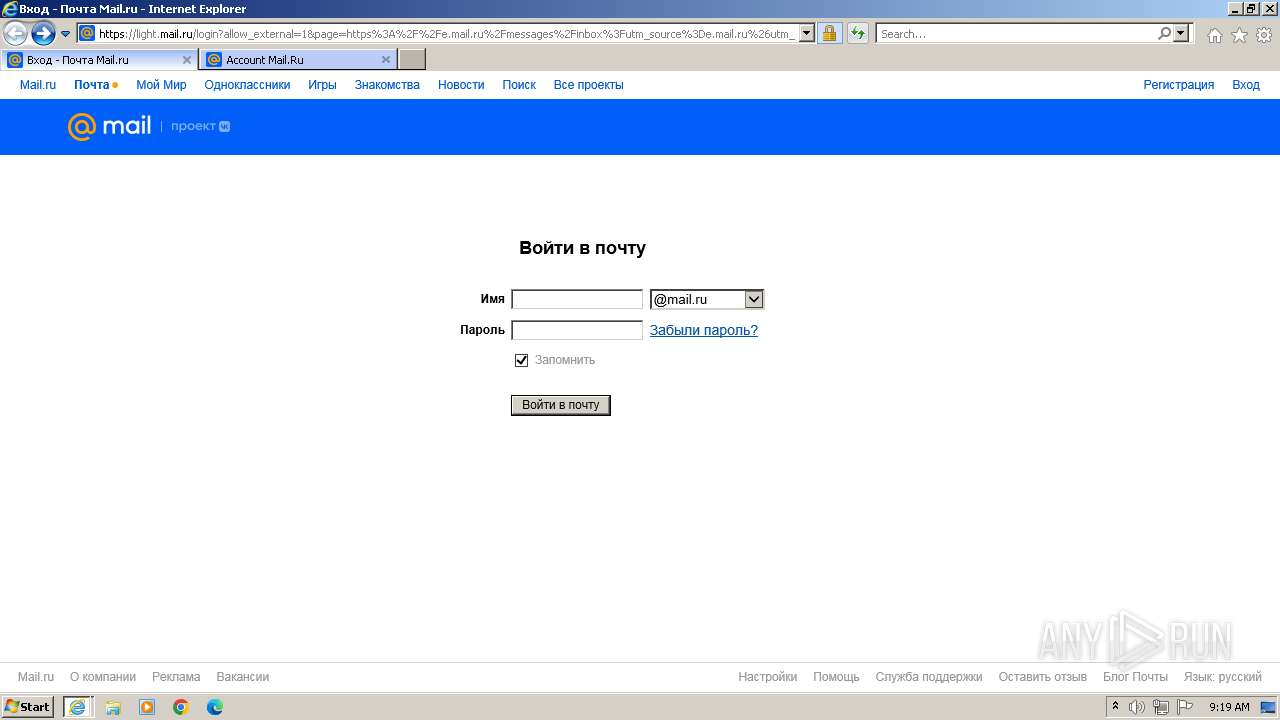Focus the Имя username field
Screen dimensions: 1280x720
click(x=577, y=299)
